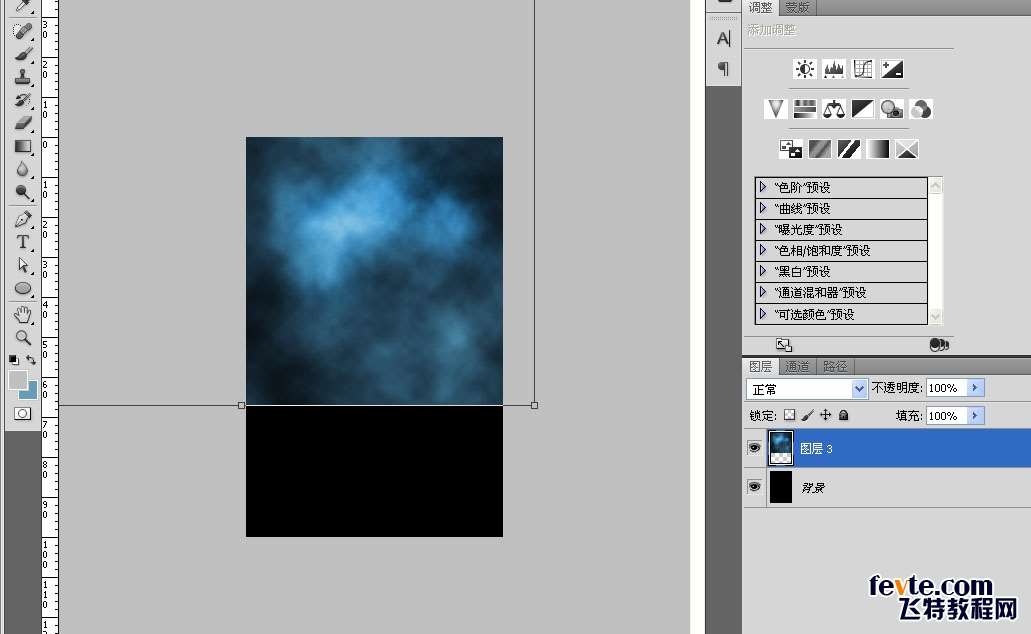The height and width of the screenshot is (634, 1031).
Task: Switch to the 调整 tab
Action: (761, 7)
